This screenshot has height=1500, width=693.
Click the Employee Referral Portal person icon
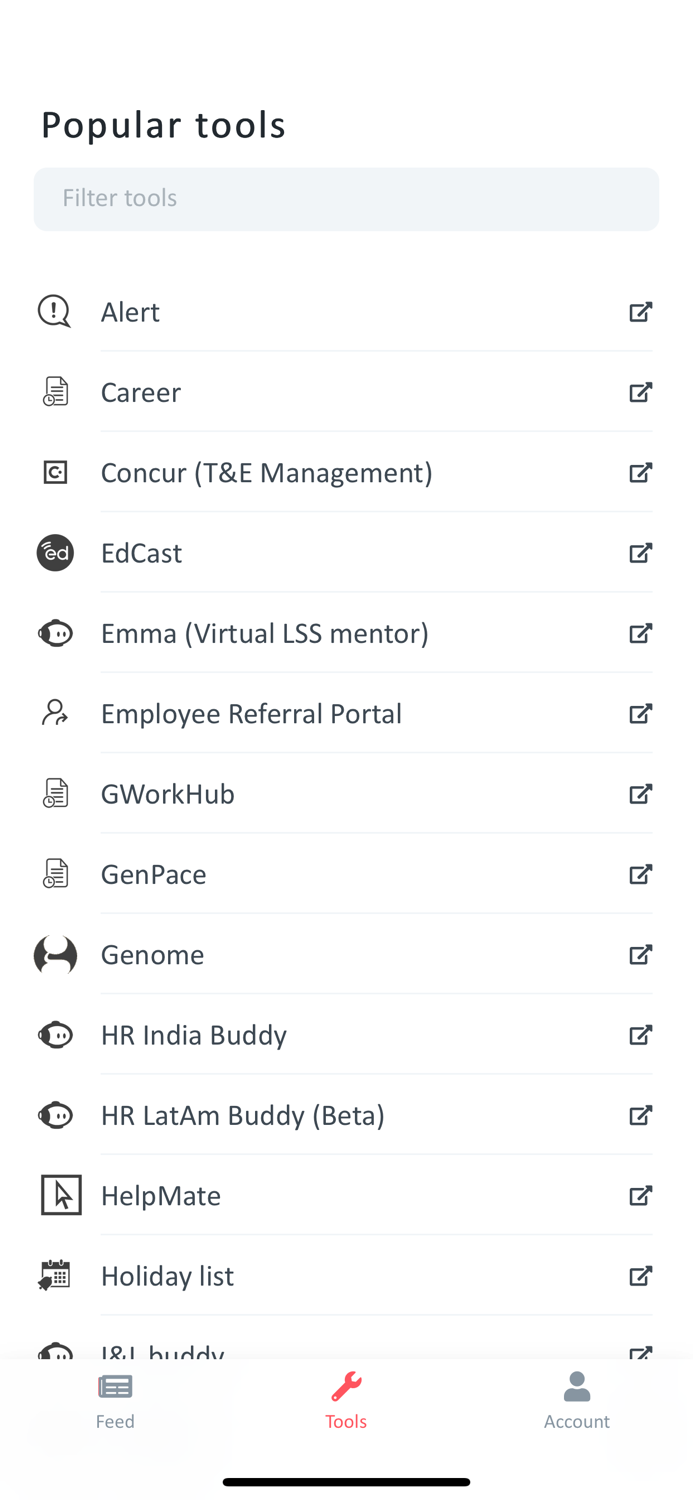tap(54, 712)
